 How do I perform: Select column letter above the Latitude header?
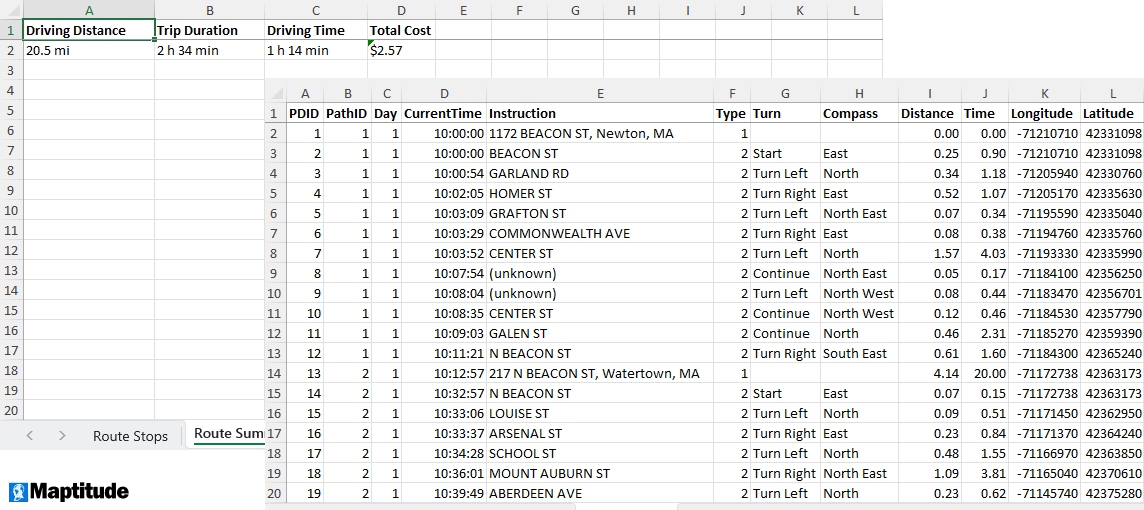click(1112, 94)
